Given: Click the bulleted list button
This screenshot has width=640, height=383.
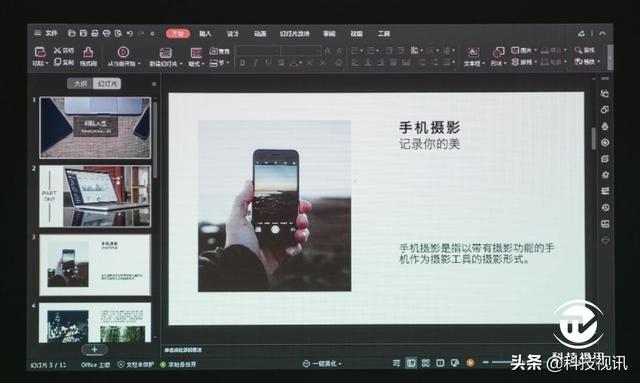Looking at the screenshot, I should 356,51.
